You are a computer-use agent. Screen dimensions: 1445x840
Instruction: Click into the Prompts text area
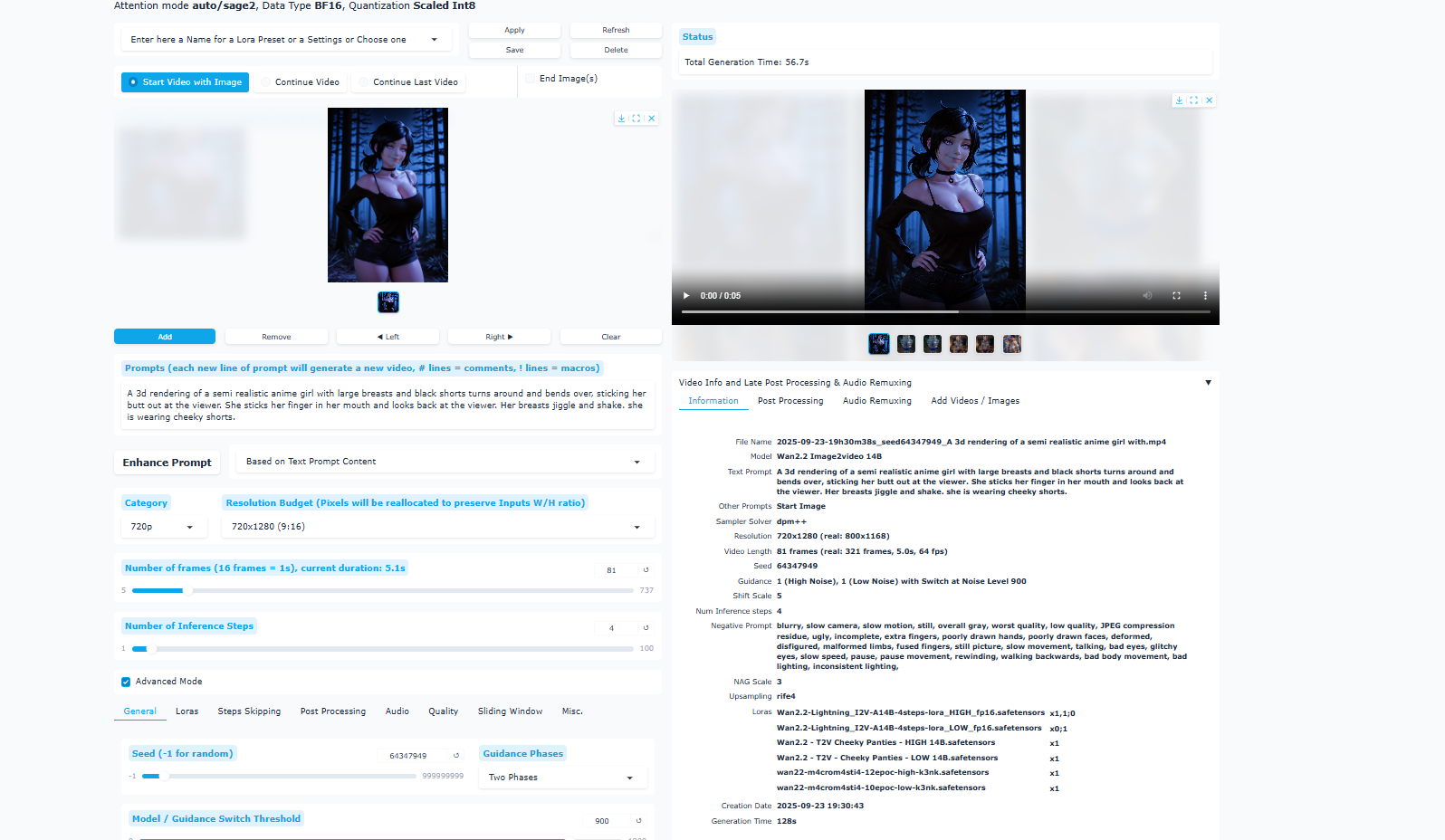[388, 406]
